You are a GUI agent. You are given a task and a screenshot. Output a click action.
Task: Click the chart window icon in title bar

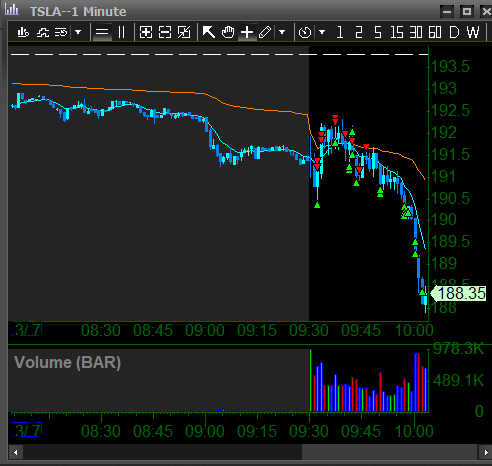pos(12,10)
